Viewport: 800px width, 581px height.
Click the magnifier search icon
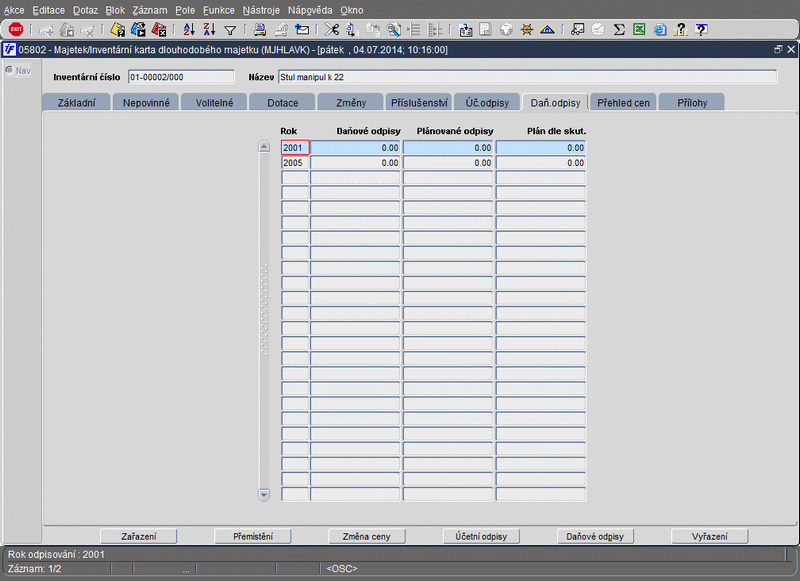pyautogui.click(x=393, y=30)
